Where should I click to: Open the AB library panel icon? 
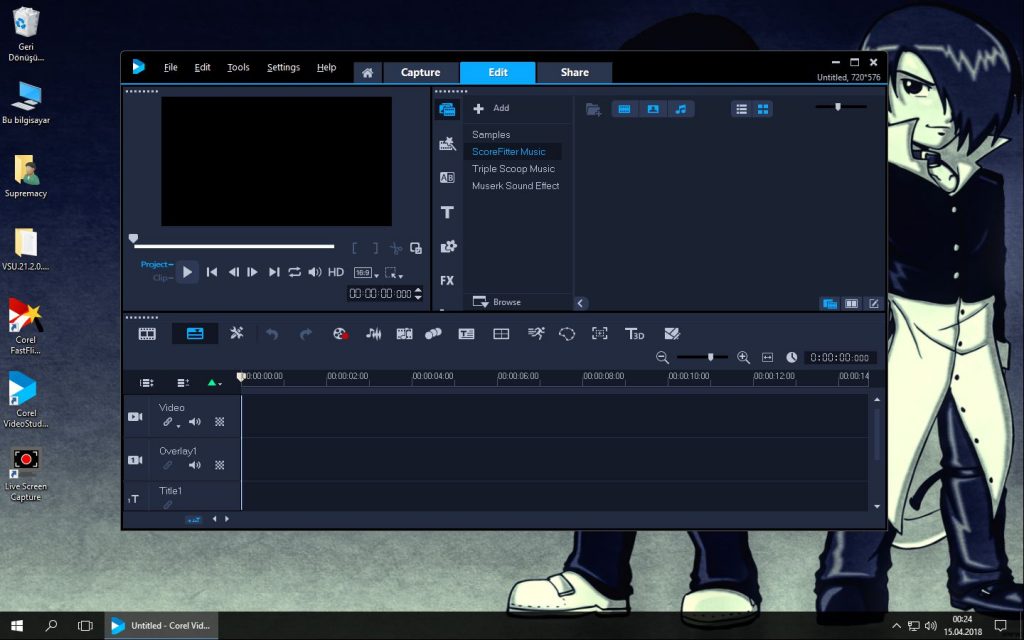click(447, 178)
